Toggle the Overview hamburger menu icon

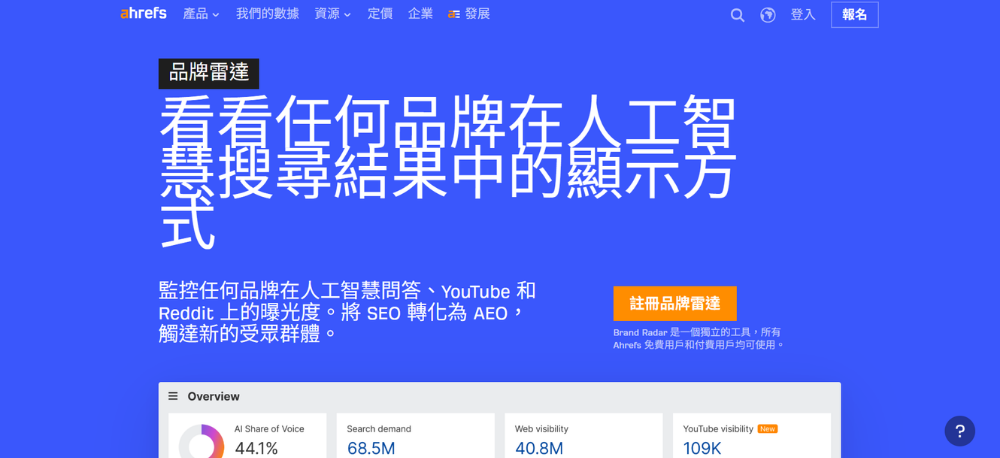(x=173, y=396)
